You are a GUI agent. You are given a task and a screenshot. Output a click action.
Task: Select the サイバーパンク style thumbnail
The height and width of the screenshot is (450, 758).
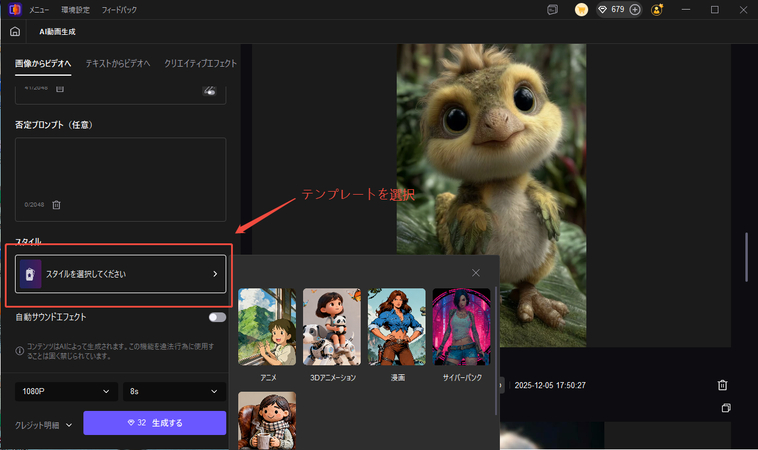(x=461, y=328)
